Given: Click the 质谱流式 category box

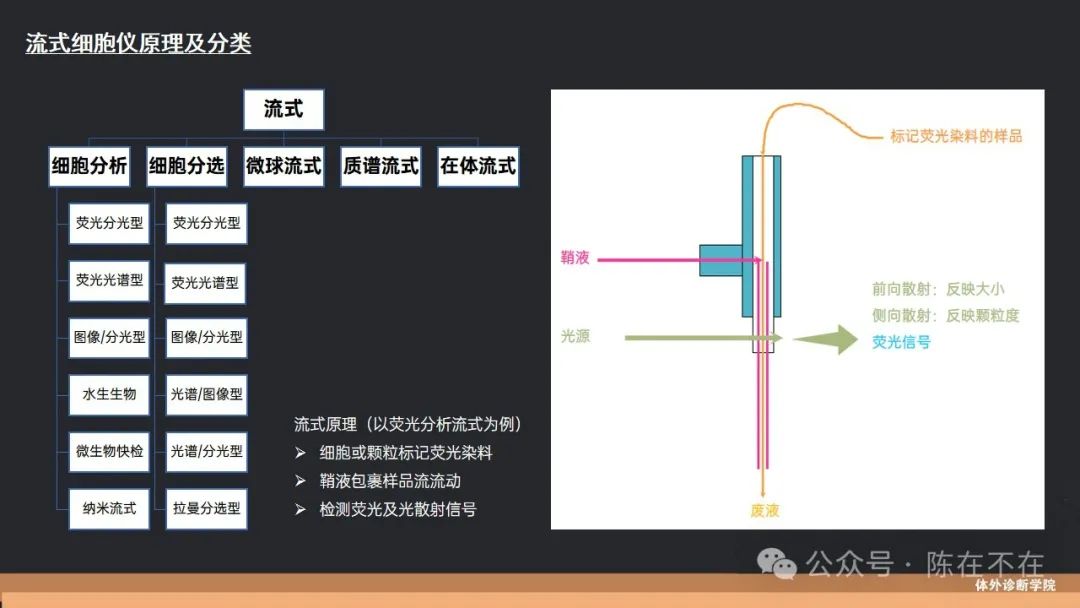Looking at the screenshot, I should tap(380, 167).
